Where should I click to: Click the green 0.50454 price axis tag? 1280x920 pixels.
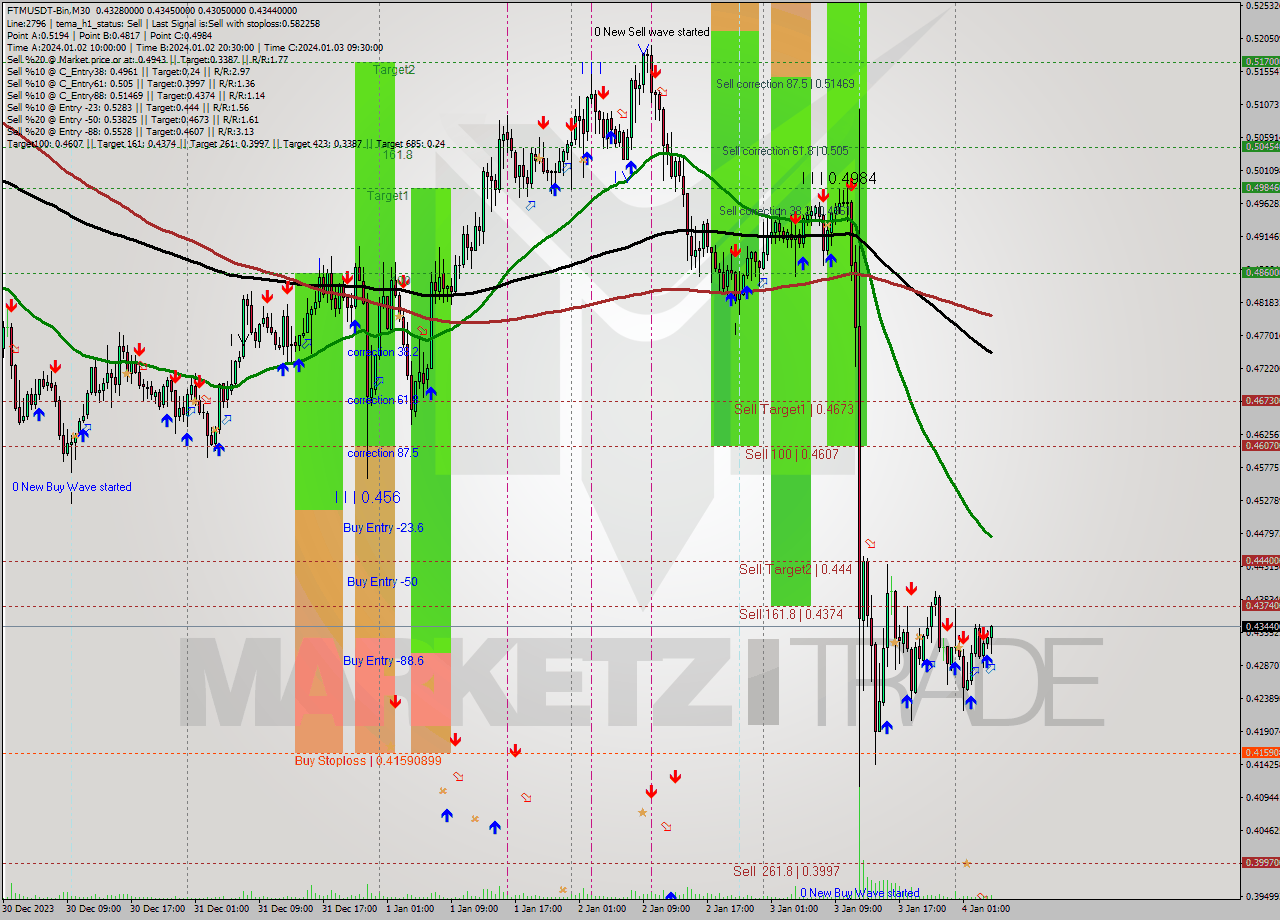1260,146
